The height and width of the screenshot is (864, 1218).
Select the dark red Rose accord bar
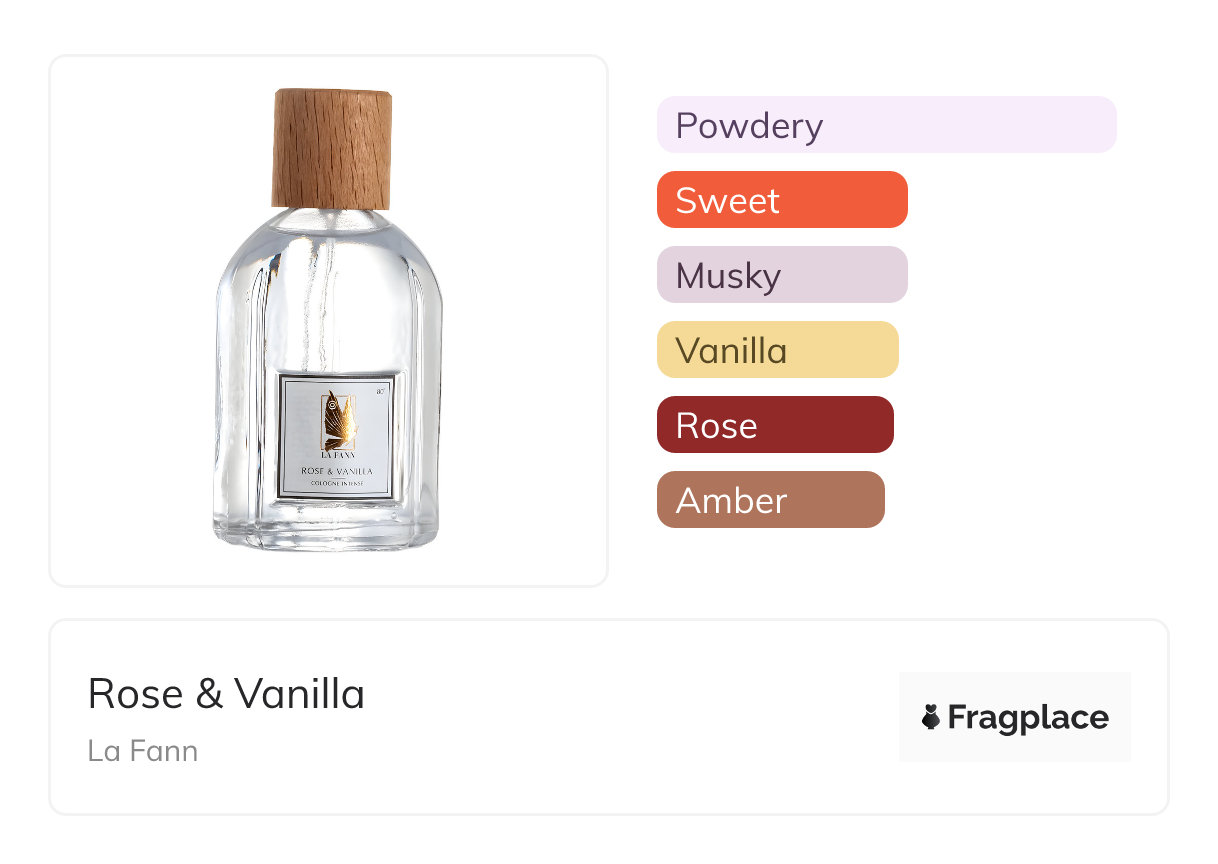click(774, 425)
